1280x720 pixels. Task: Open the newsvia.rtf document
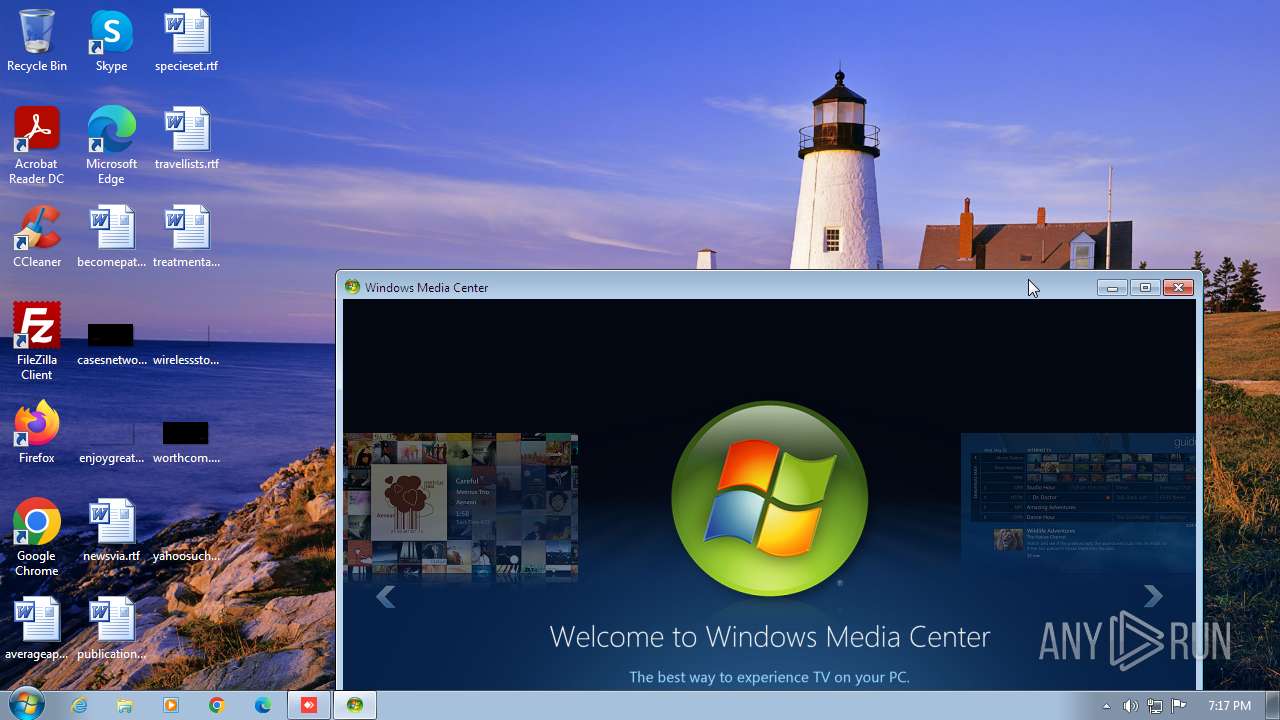[111, 530]
